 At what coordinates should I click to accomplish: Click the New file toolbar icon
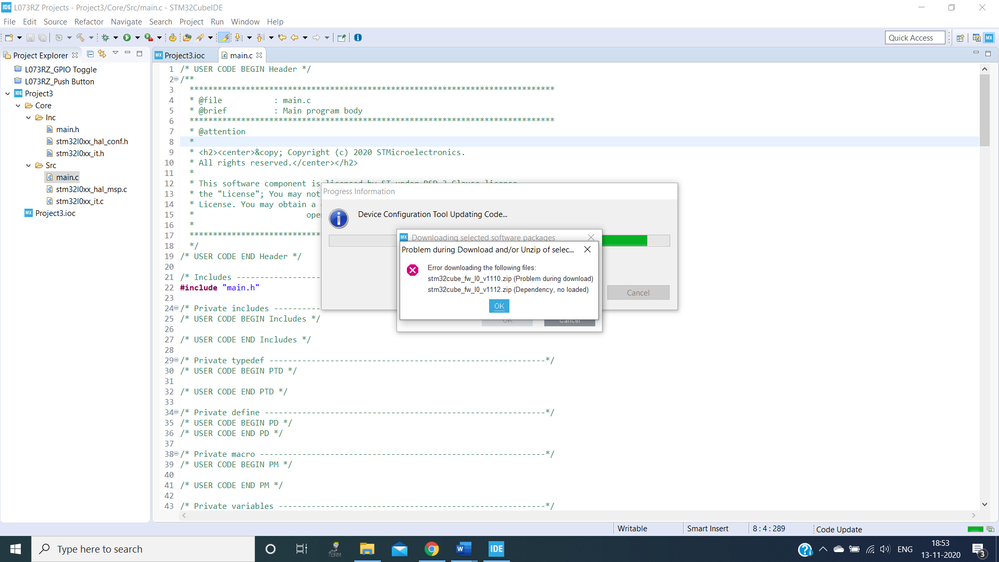[9, 38]
